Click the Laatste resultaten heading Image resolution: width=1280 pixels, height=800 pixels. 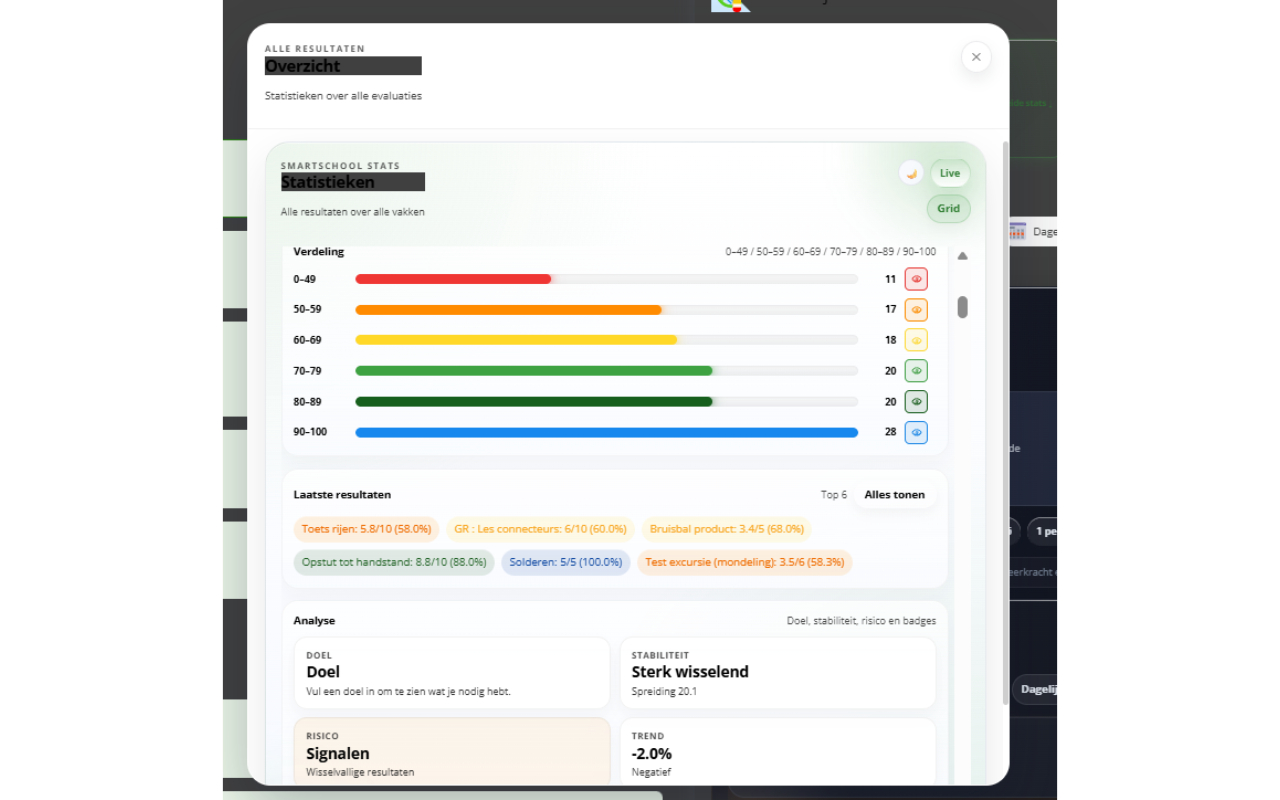point(342,495)
